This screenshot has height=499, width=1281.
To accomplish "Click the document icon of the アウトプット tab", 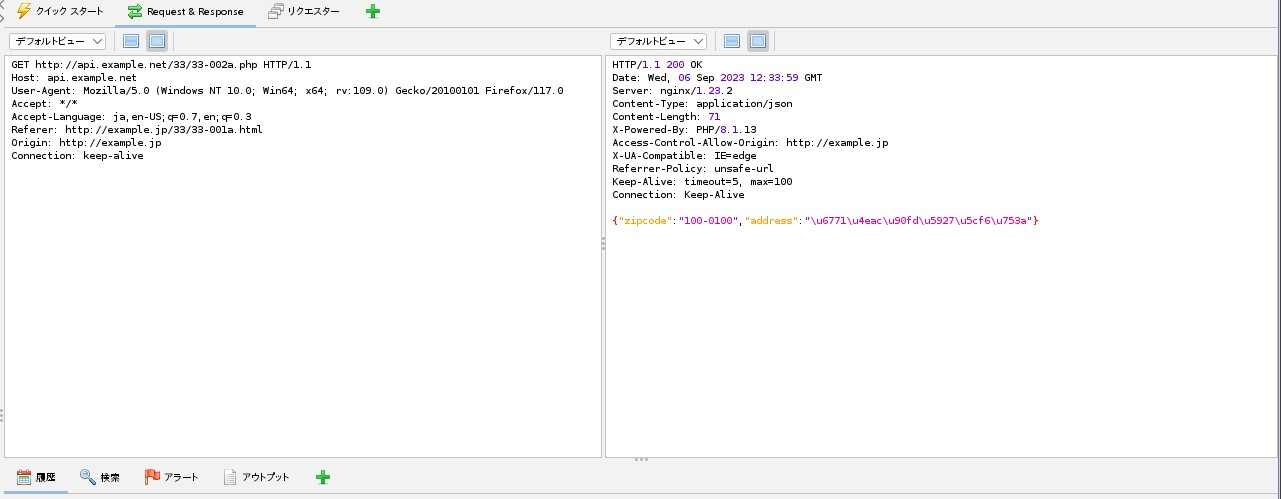I will click(230, 477).
